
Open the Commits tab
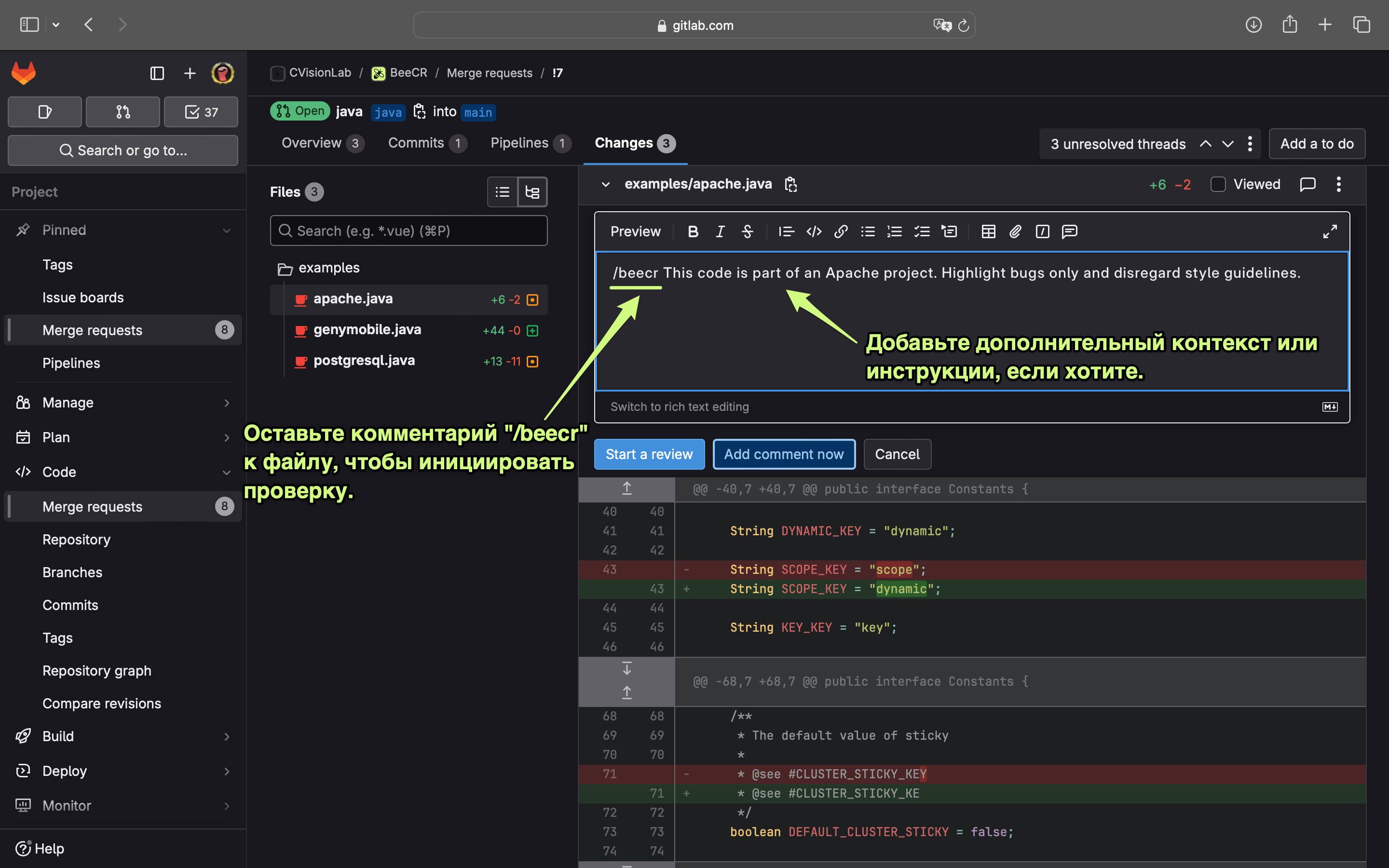pos(416,143)
